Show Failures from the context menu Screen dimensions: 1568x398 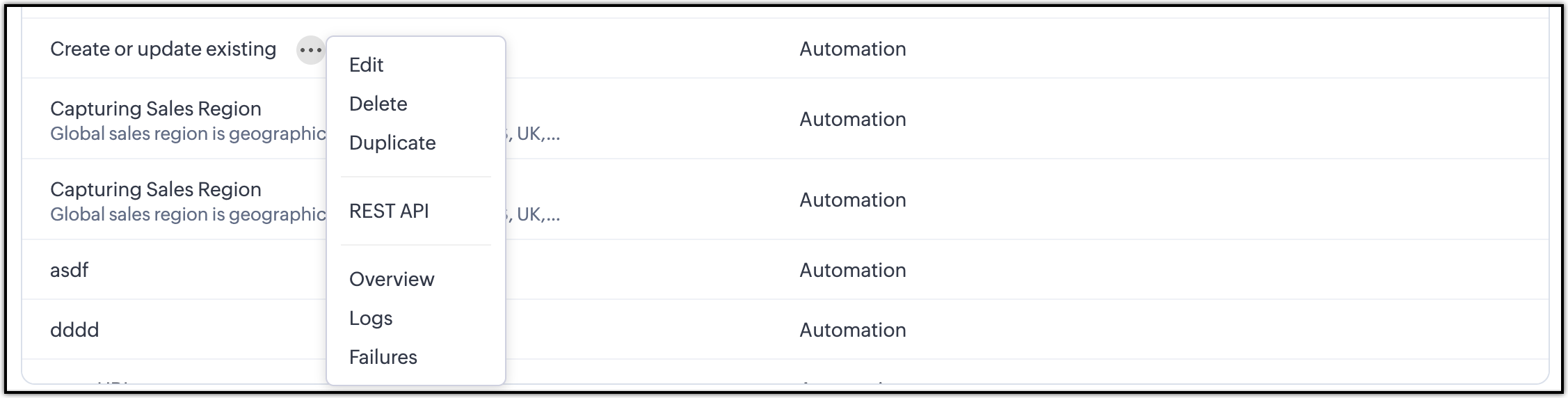(383, 357)
